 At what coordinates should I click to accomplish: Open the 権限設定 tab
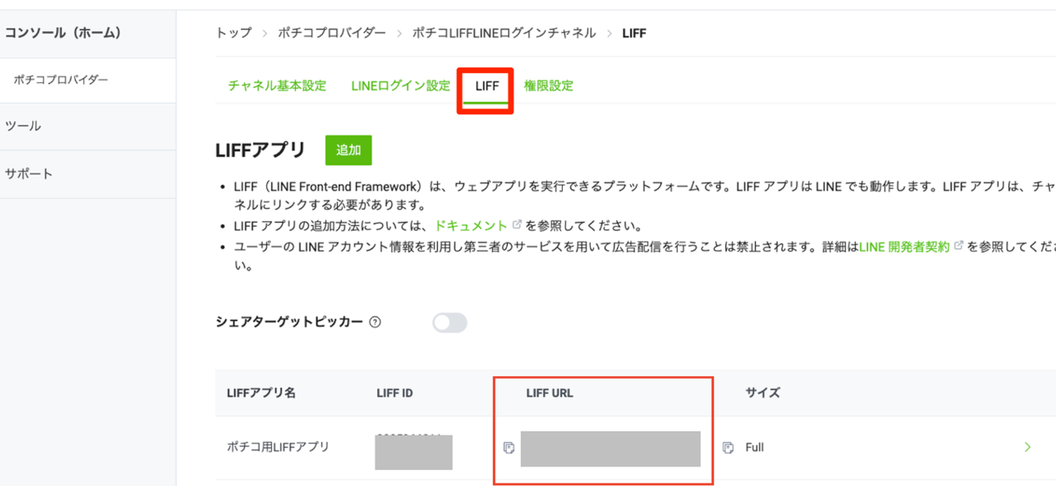tap(549, 86)
